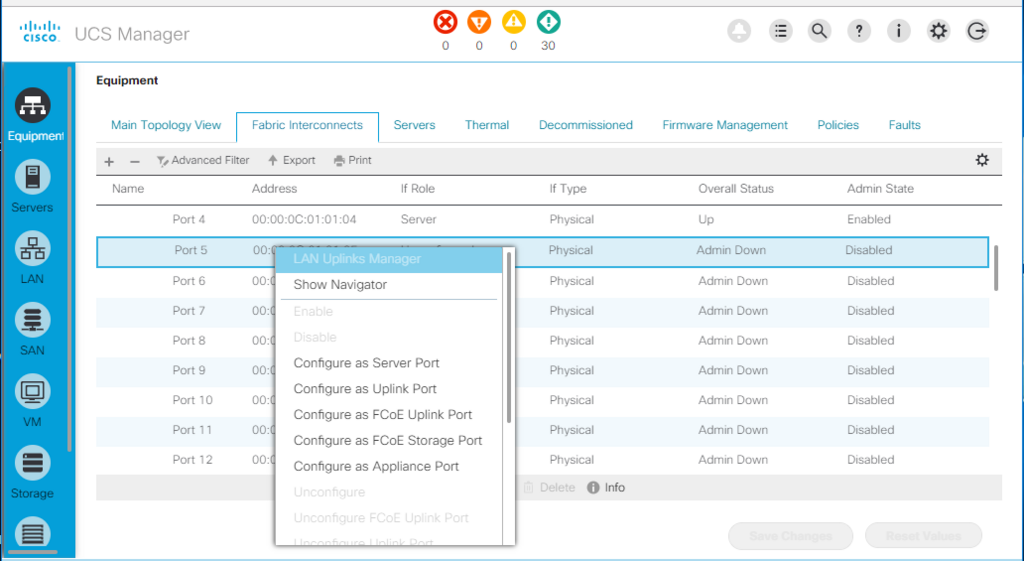
Task: Click the plus expand-all icon
Action: (x=109, y=161)
